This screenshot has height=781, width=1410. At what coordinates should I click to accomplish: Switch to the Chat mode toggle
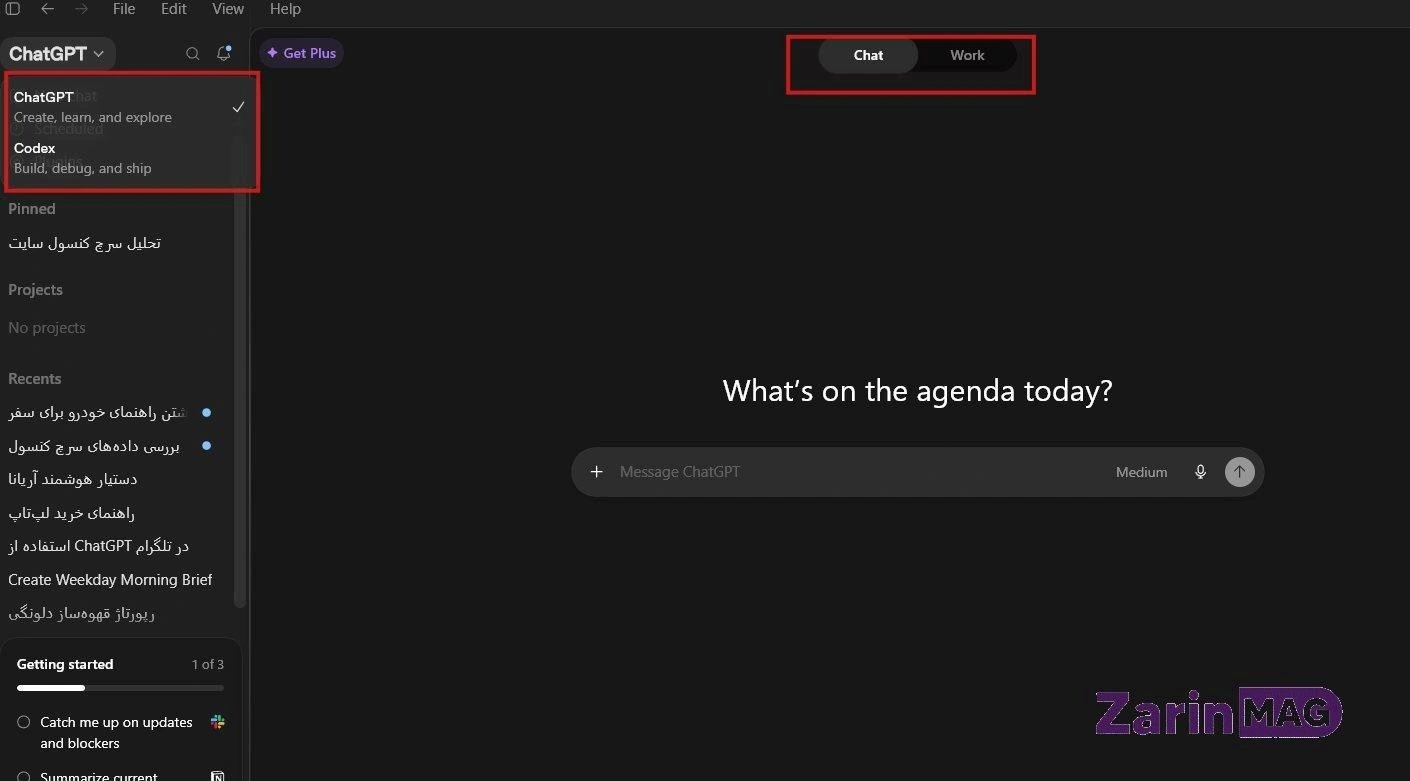[x=868, y=55]
